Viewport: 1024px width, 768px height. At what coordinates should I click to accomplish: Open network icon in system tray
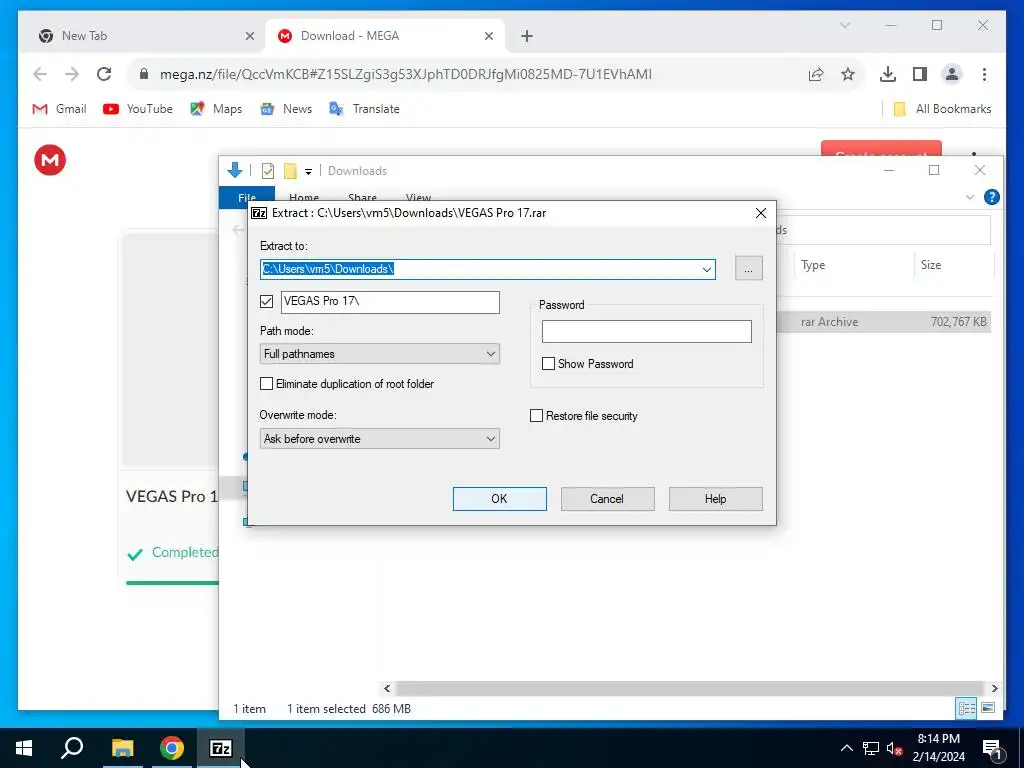(871, 748)
